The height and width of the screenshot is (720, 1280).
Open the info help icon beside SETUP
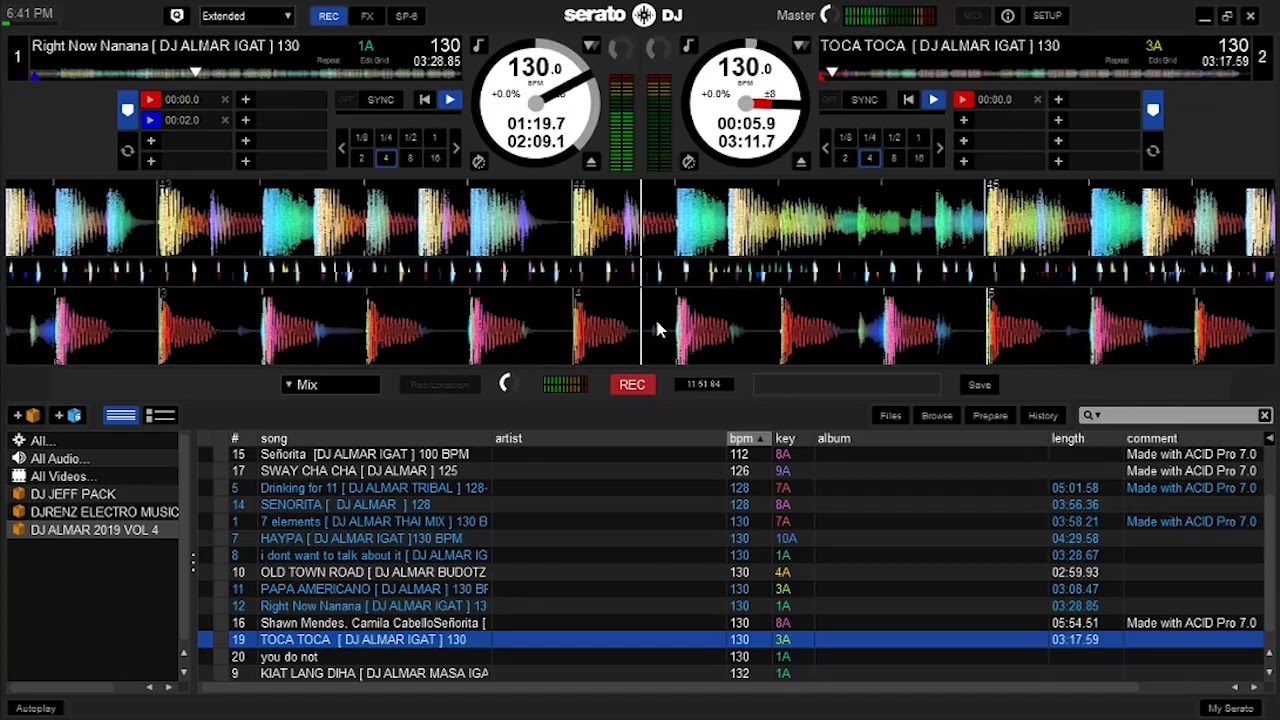[x=1008, y=16]
